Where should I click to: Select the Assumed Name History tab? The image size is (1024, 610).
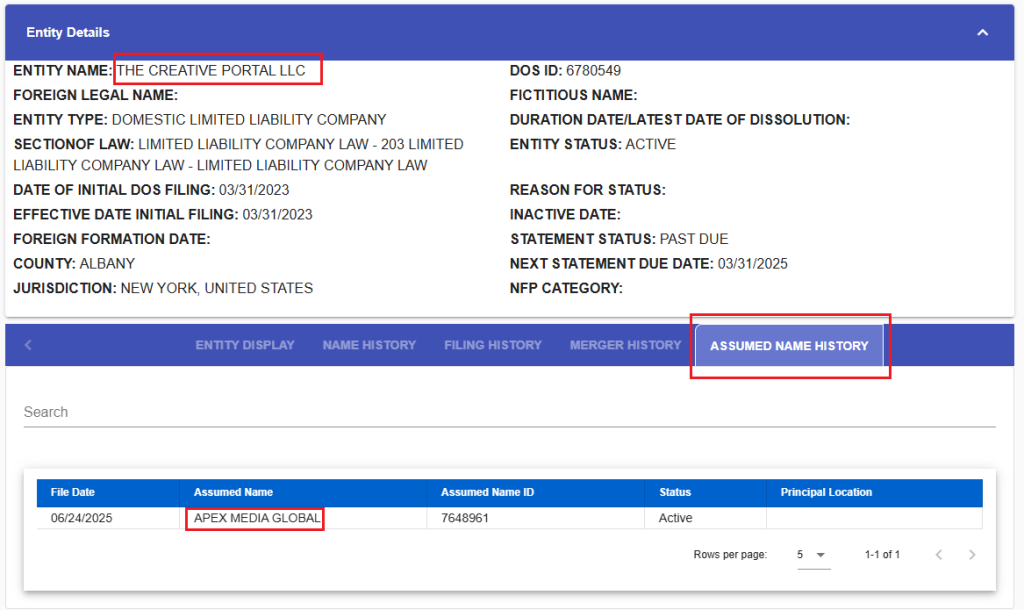(x=789, y=344)
